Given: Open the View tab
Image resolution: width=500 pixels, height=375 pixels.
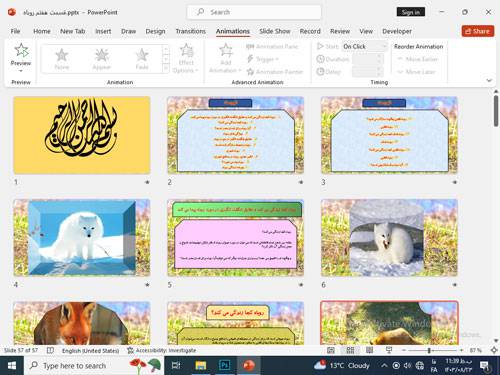Looking at the screenshot, I should pyautogui.click(x=366, y=31).
